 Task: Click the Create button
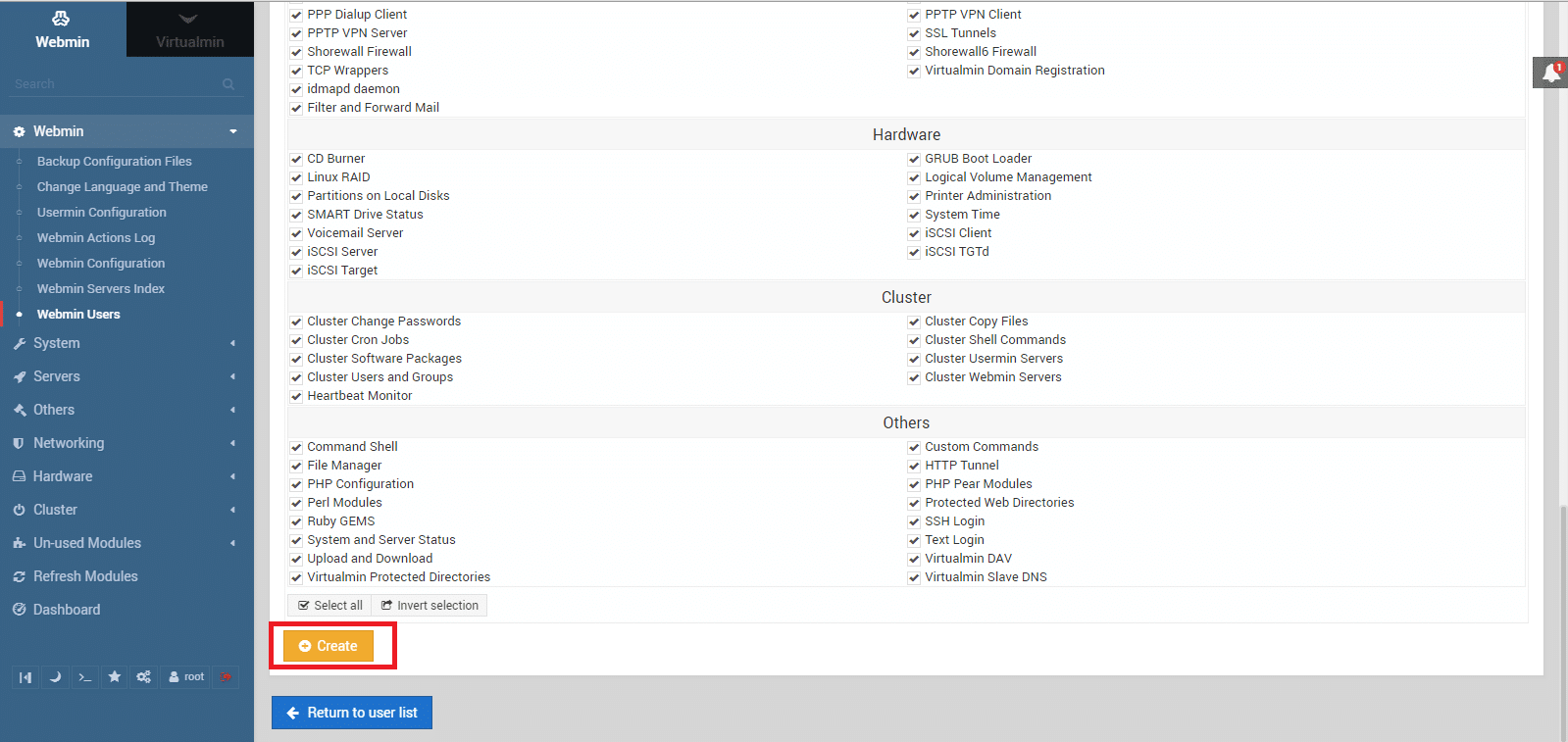click(329, 646)
